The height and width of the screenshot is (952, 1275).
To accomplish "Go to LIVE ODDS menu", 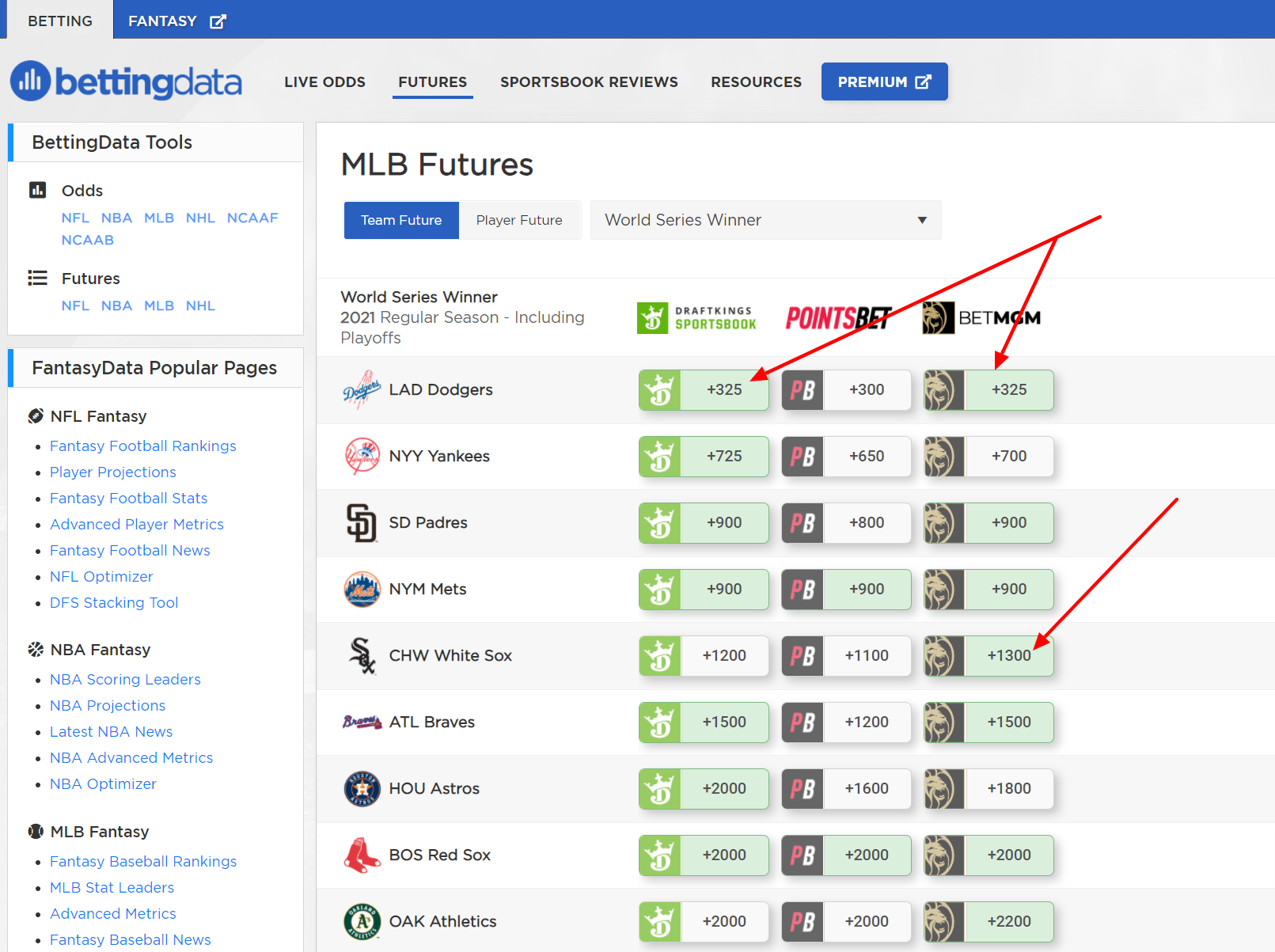I will point(324,82).
